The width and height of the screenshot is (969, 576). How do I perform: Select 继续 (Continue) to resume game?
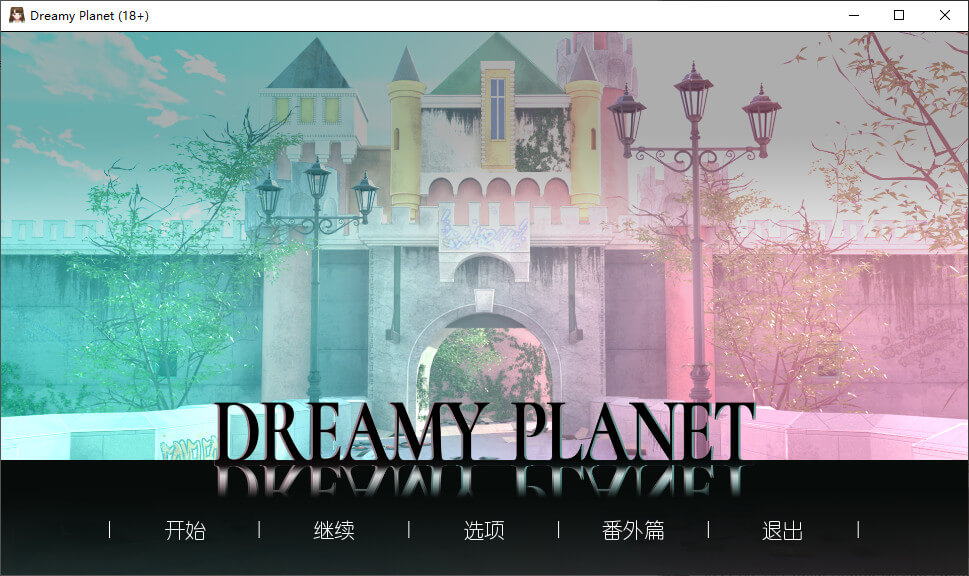[334, 531]
